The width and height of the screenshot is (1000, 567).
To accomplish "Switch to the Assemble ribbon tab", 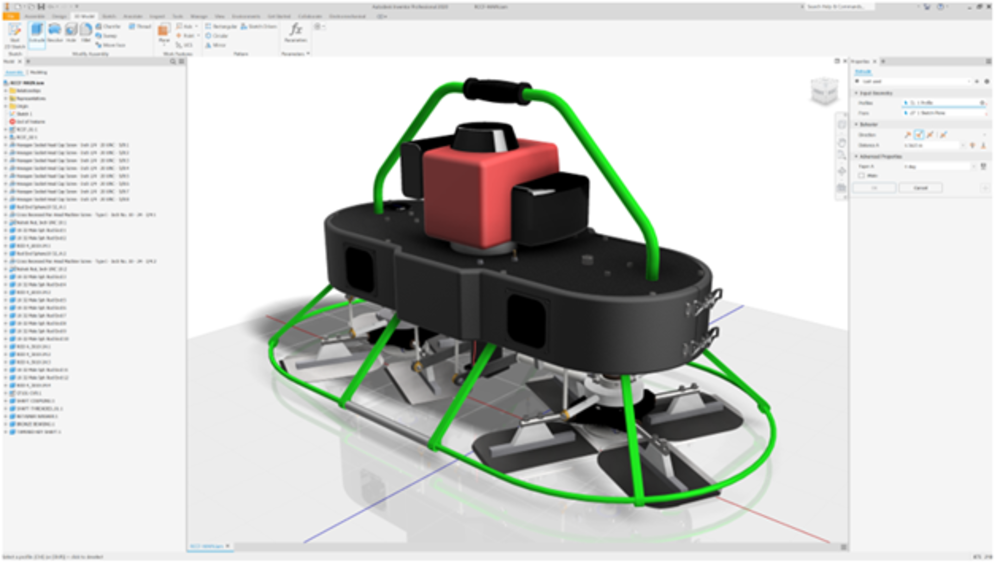I will [x=34, y=16].
